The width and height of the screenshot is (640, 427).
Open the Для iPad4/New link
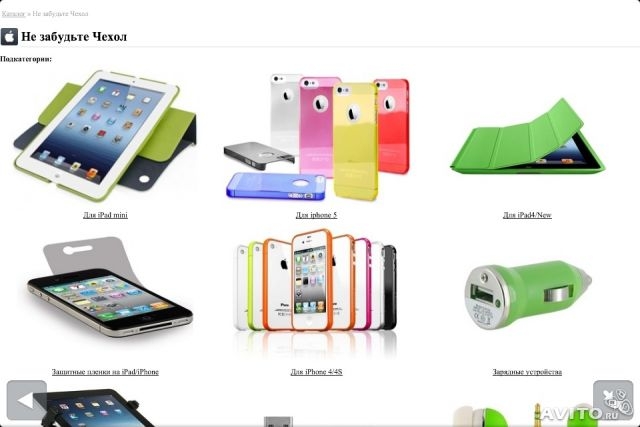pos(527,215)
